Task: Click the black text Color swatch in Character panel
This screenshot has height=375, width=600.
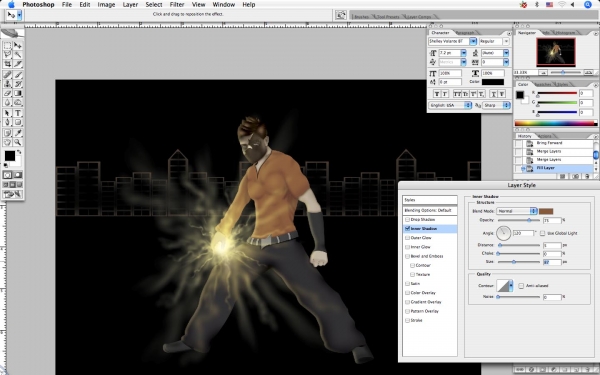Action: pyautogui.click(x=493, y=82)
